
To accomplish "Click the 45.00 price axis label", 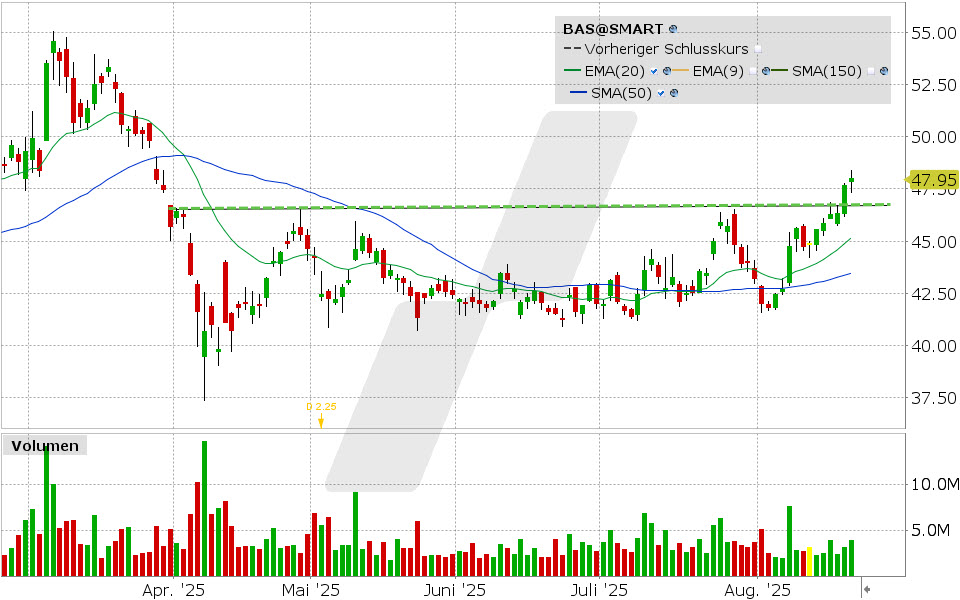I will 934,242.
